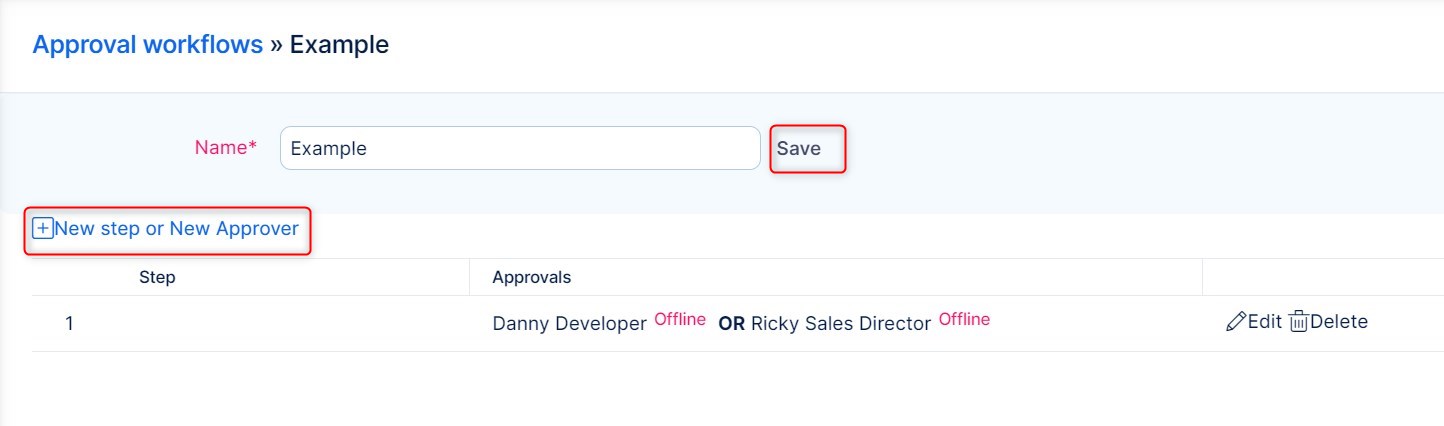Viewport: 1444px width, 426px height.
Task: Click the OR text between approvers
Action: [731, 324]
